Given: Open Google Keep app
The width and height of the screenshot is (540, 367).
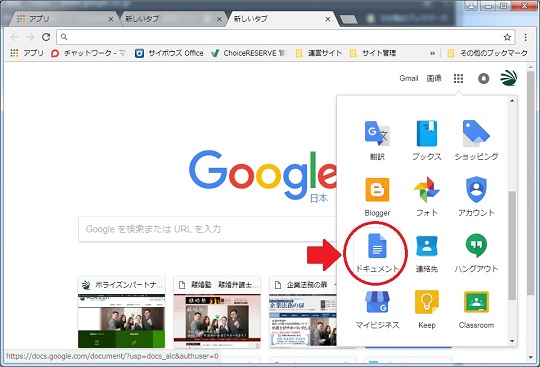Looking at the screenshot, I should tap(427, 309).
